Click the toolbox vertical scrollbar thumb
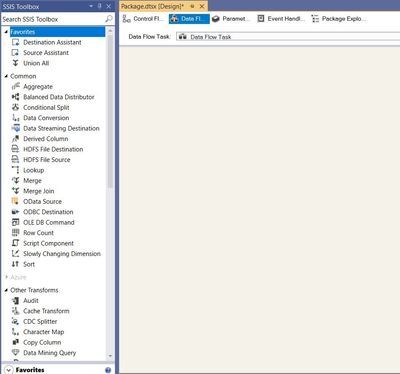 (x=110, y=110)
